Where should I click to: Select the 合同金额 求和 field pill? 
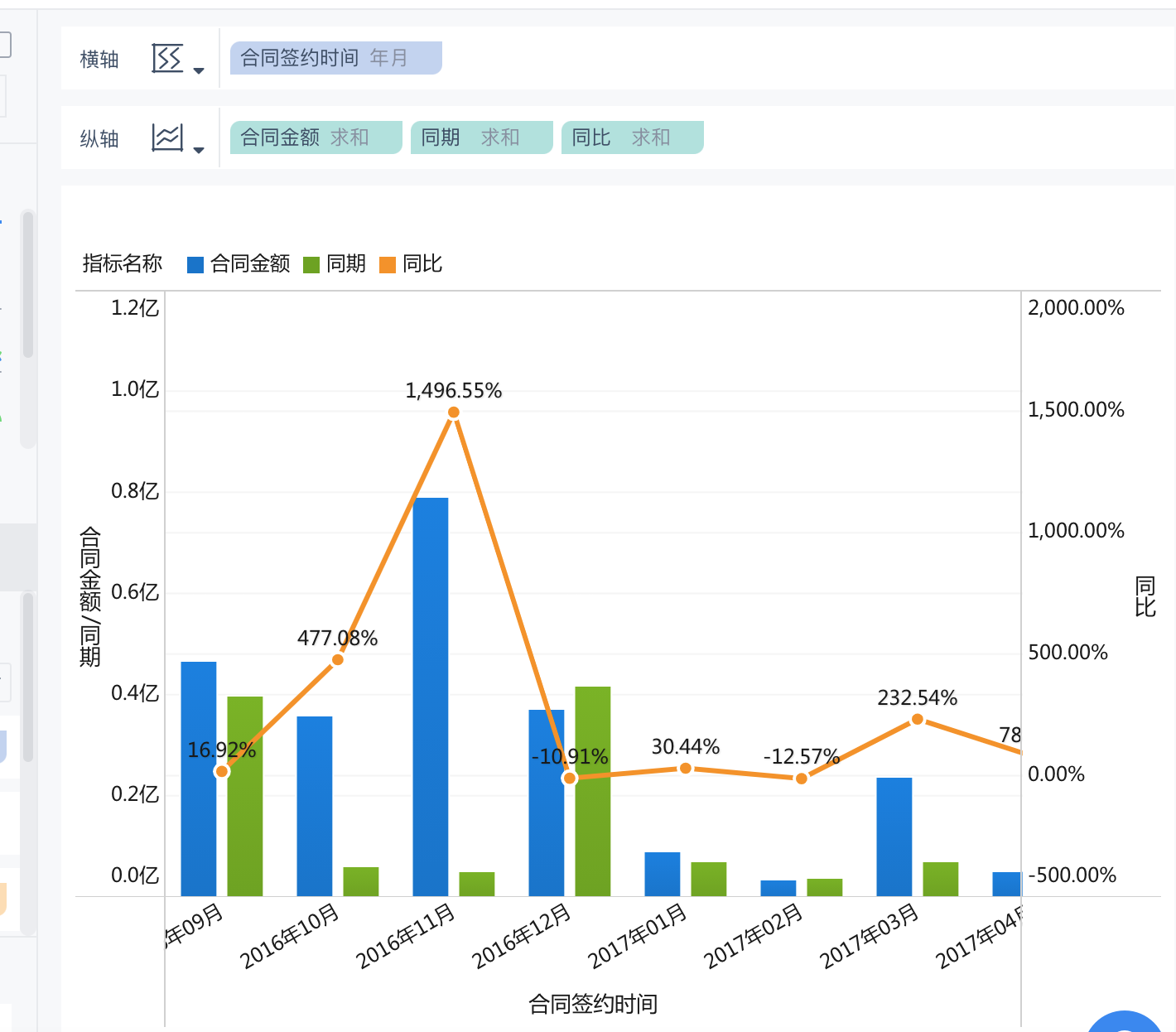point(316,137)
